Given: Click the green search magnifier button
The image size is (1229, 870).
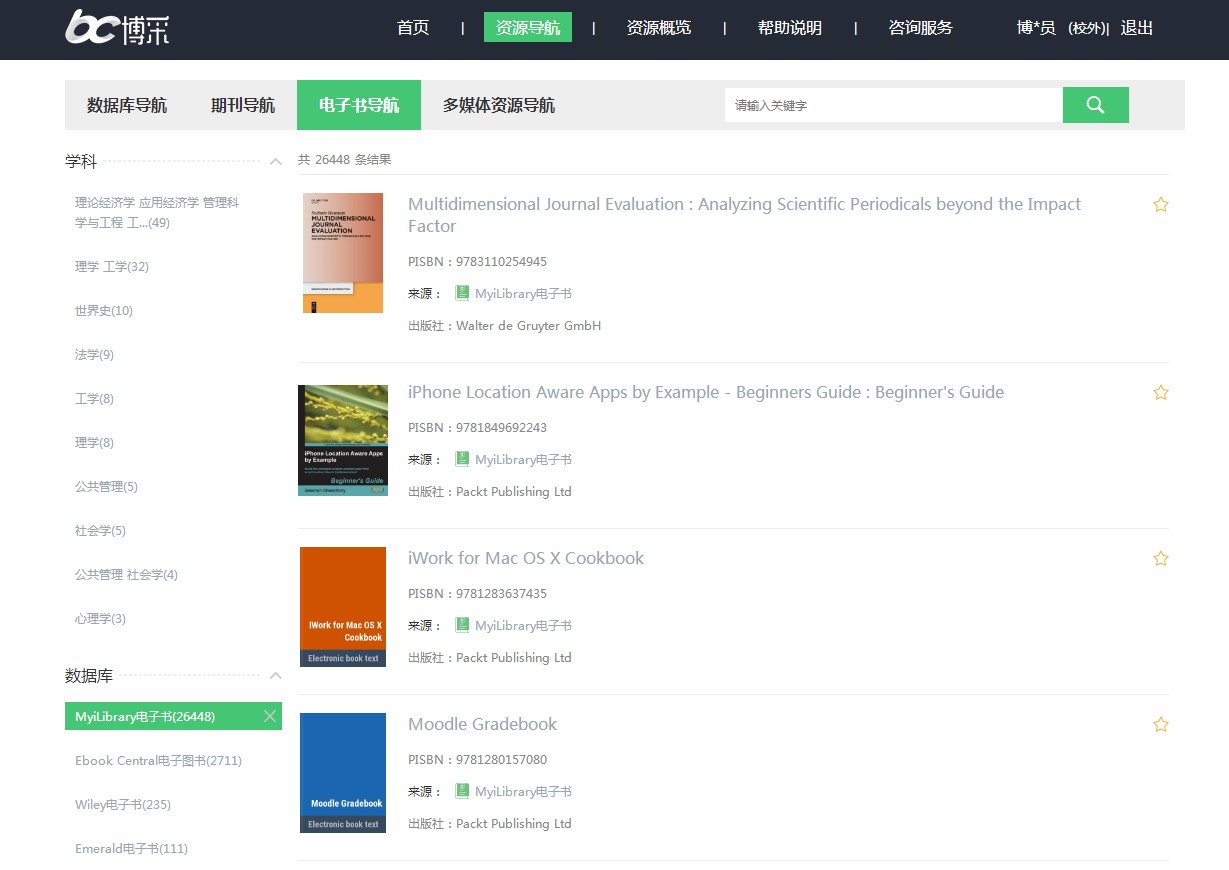Looking at the screenshot, I should click(x=1095, y=105).
